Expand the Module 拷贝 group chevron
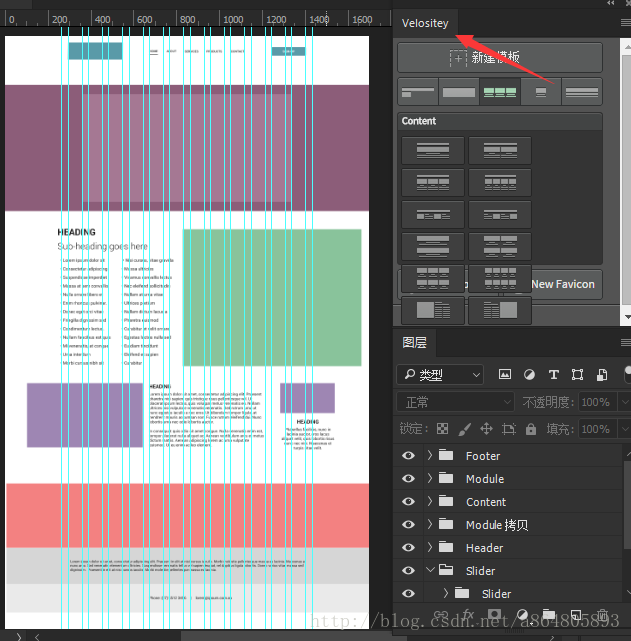The height and width of the screenshot is (641, 631). point(430,524)
